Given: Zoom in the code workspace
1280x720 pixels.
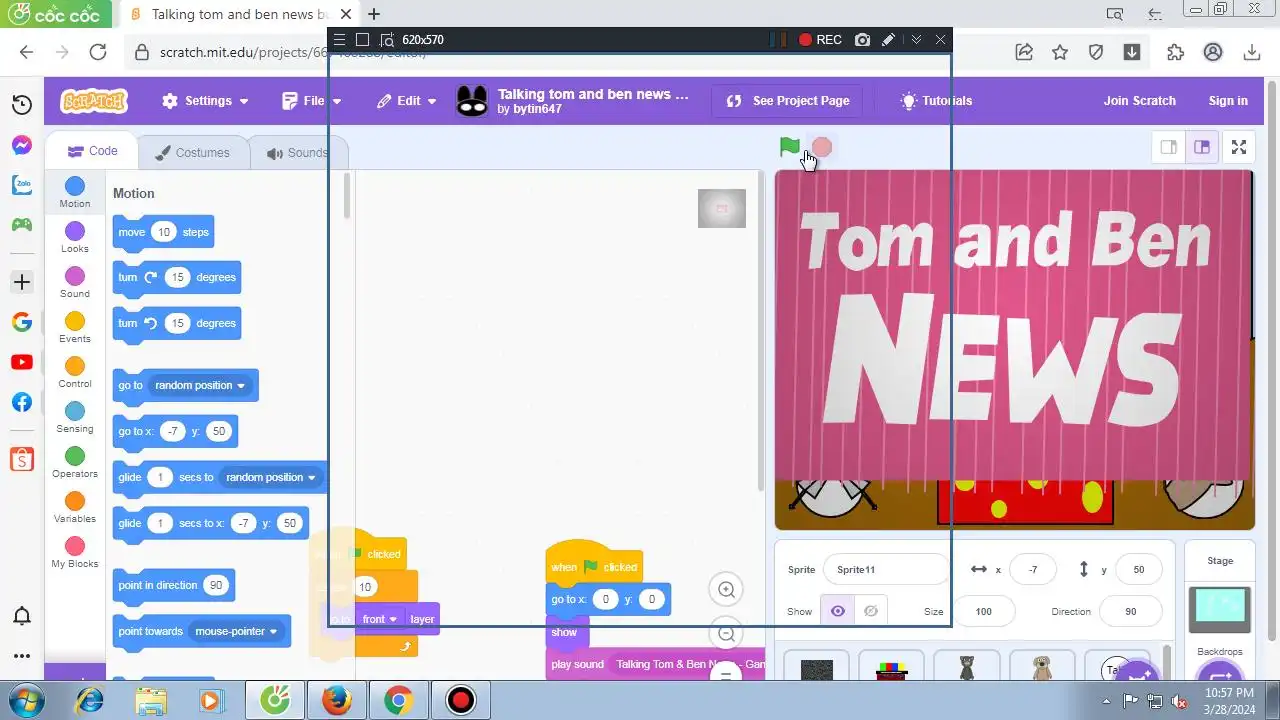Looking at the screenshot, I should [727, 590].
